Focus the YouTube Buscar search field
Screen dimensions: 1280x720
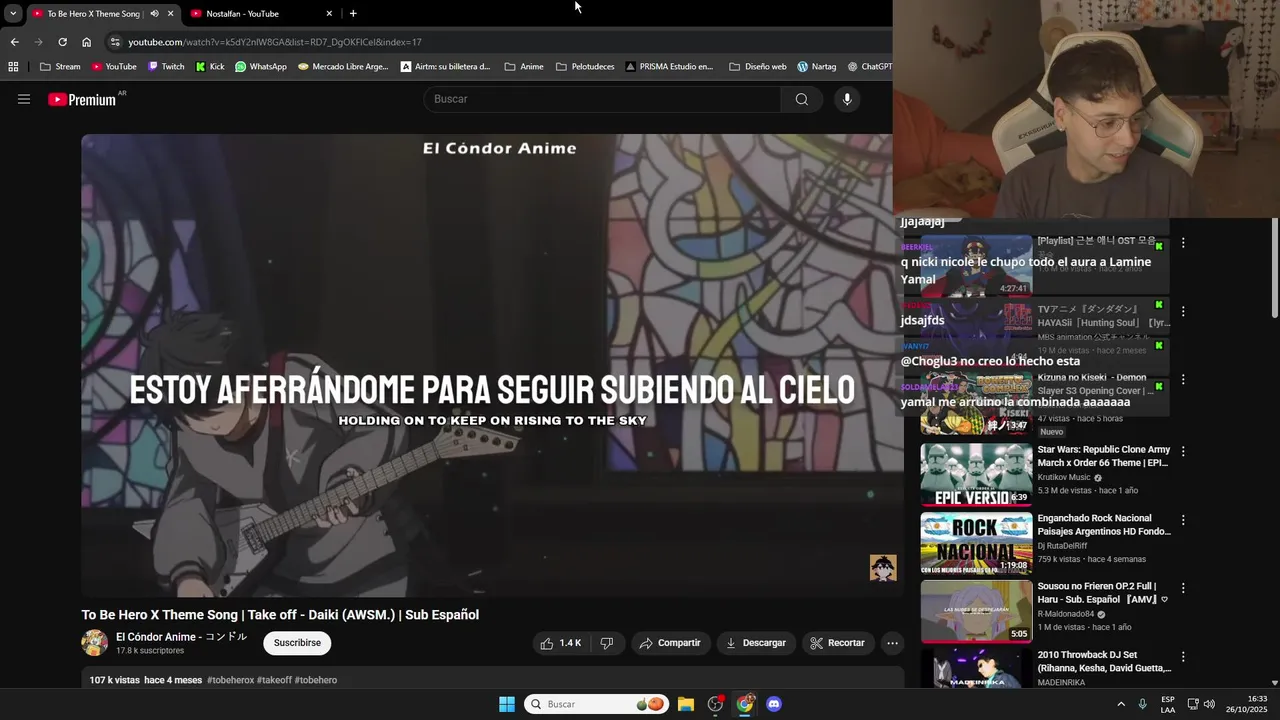[602, 99]
